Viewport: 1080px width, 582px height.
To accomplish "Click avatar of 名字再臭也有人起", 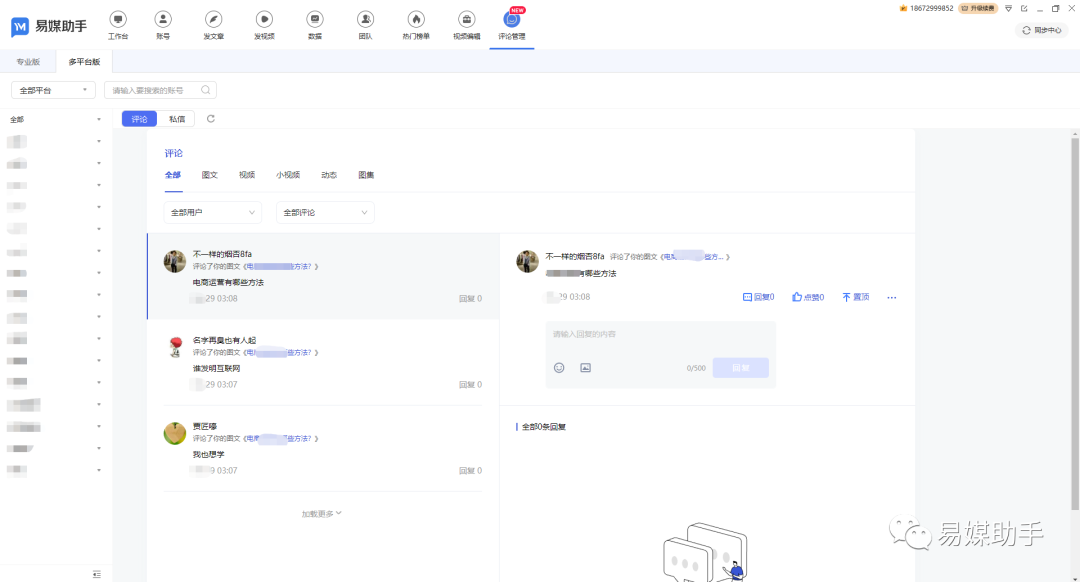I will 174,347.
